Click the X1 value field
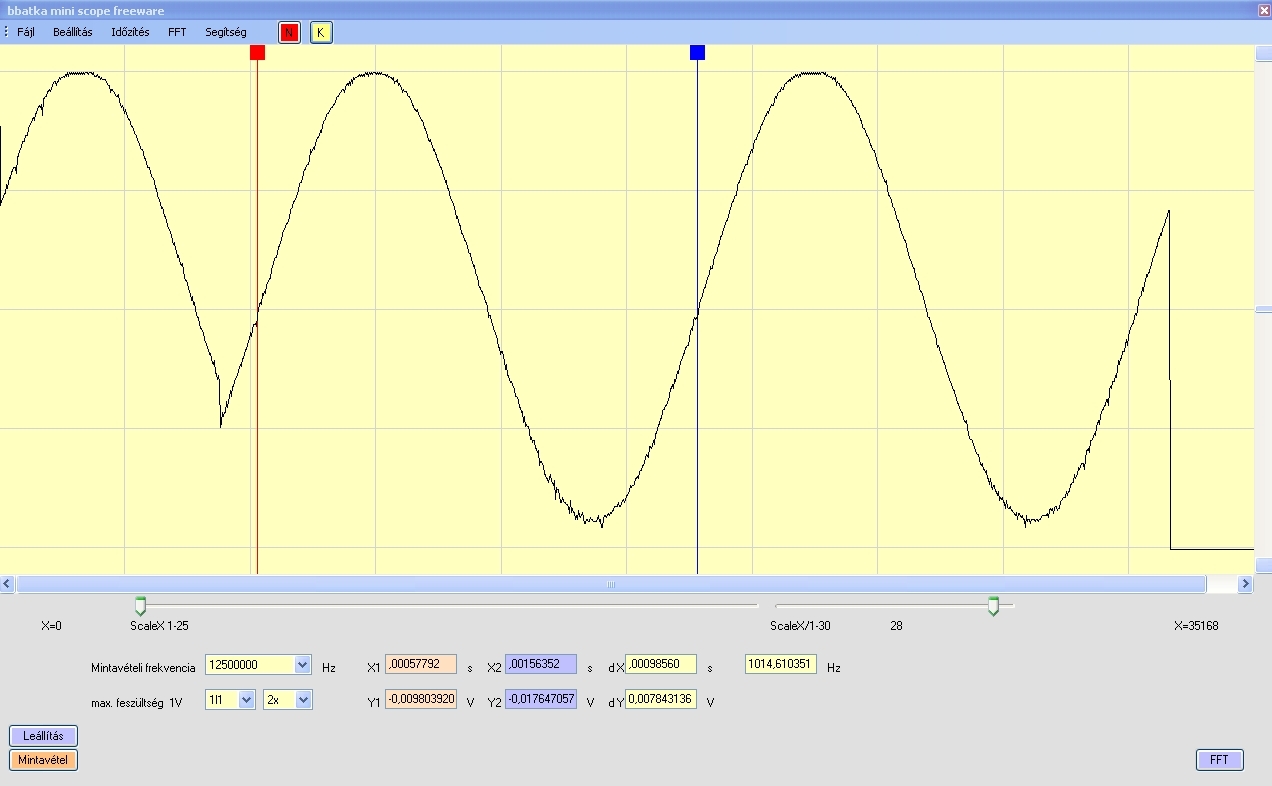The width and height of the screenshot is (1272, 786). click(x=421, y=664)
